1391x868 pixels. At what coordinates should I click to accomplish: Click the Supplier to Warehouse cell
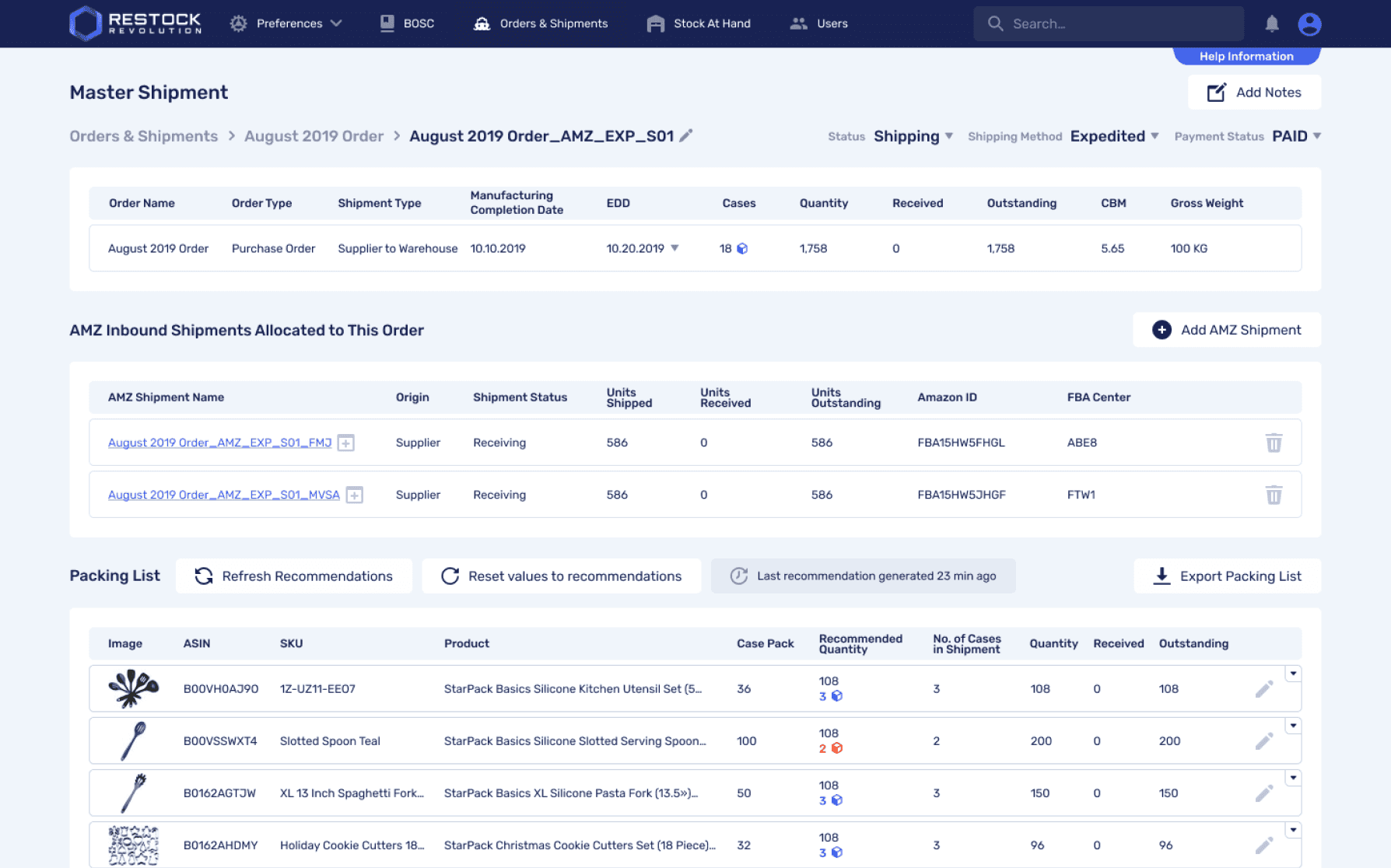point(398,249)
